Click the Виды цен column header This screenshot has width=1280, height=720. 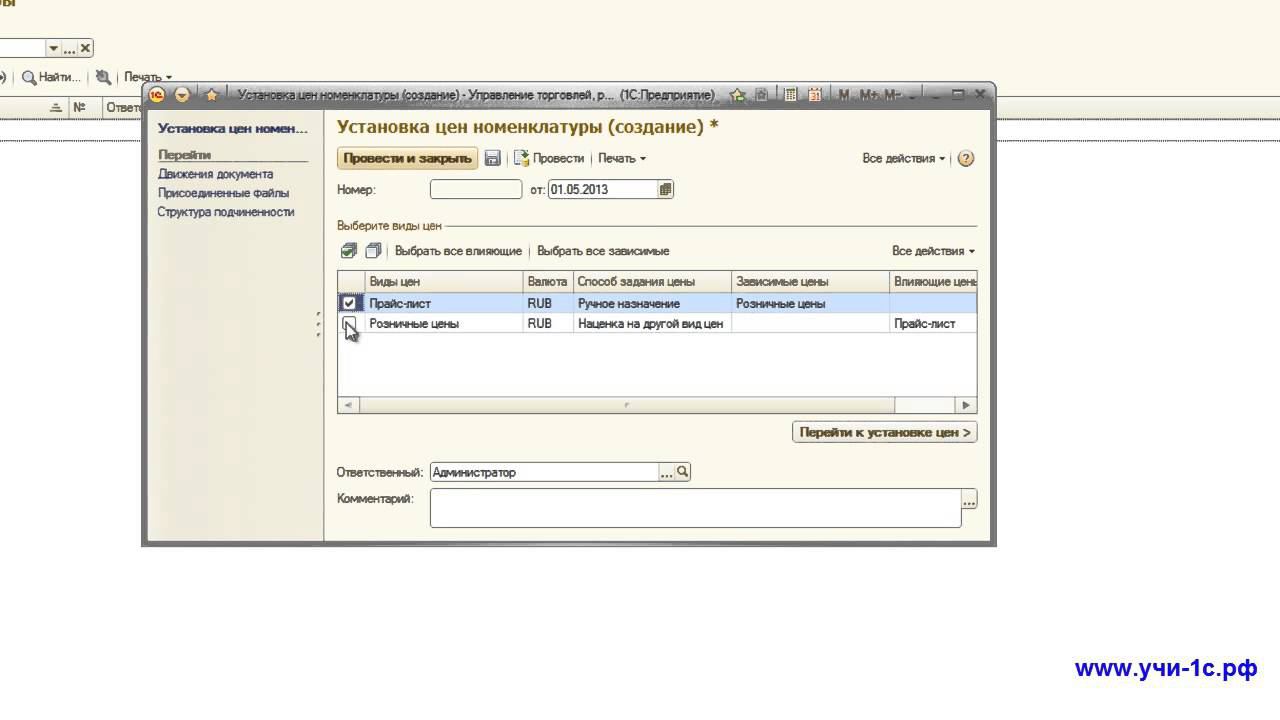point(444,282)
